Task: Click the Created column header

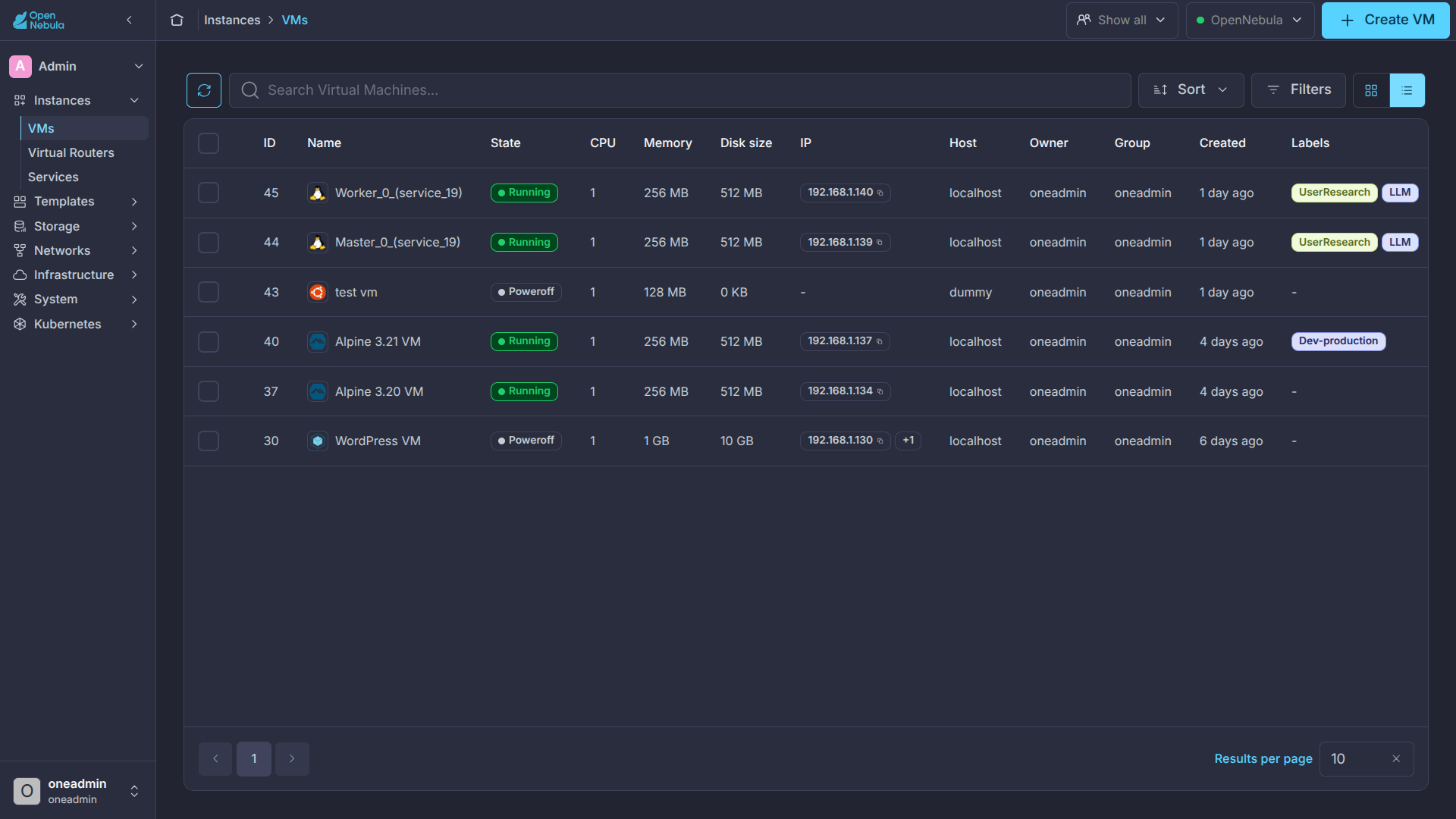Action: [x=1222, y=143]
